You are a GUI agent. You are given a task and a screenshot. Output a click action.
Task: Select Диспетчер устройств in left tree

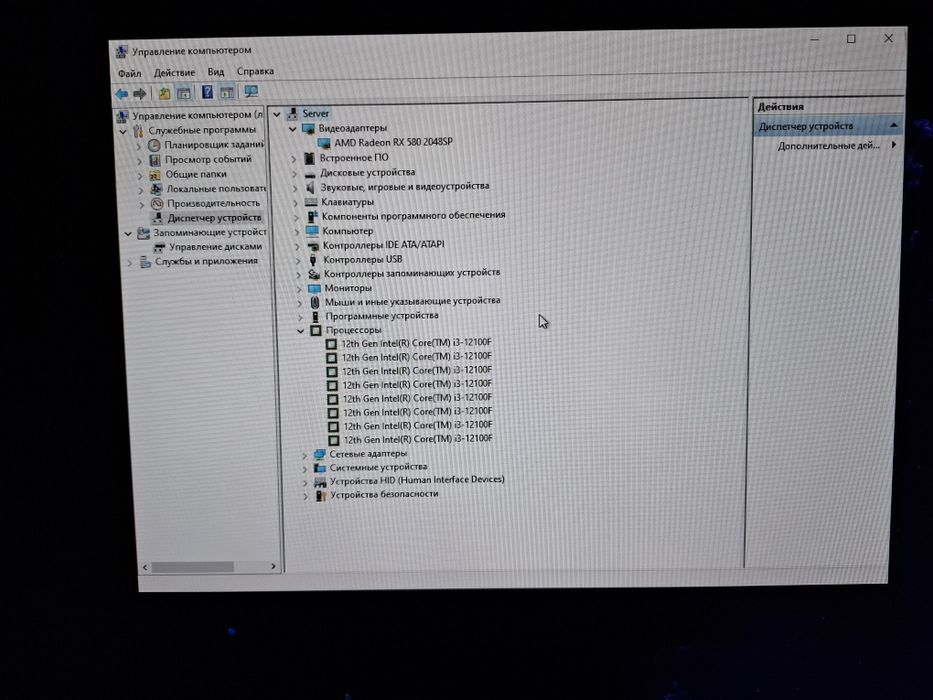click(214, 218)
